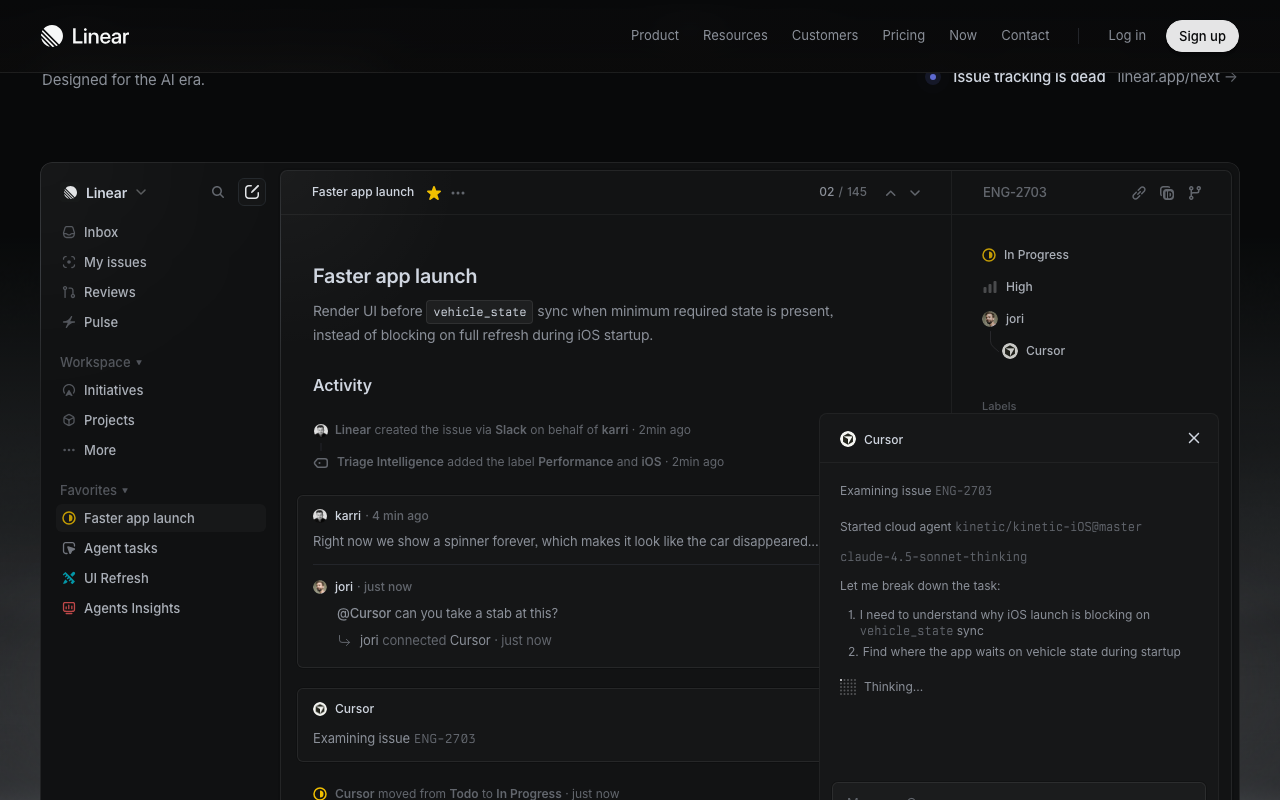Click the Cursor icon in the activity card
1280x800 pixels.
(320, 709)
